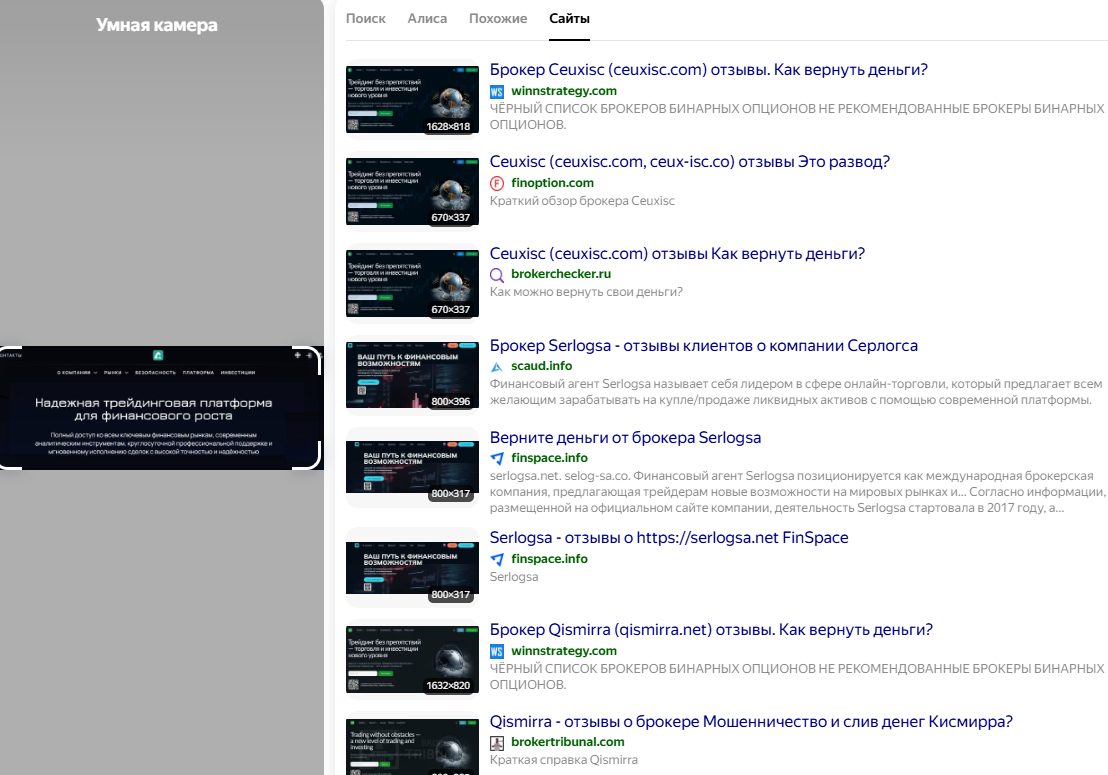The height and width of the screenshot is (775, 1108).
Task: Switch to the Поиск tab
Action: [x=365, y=19]
